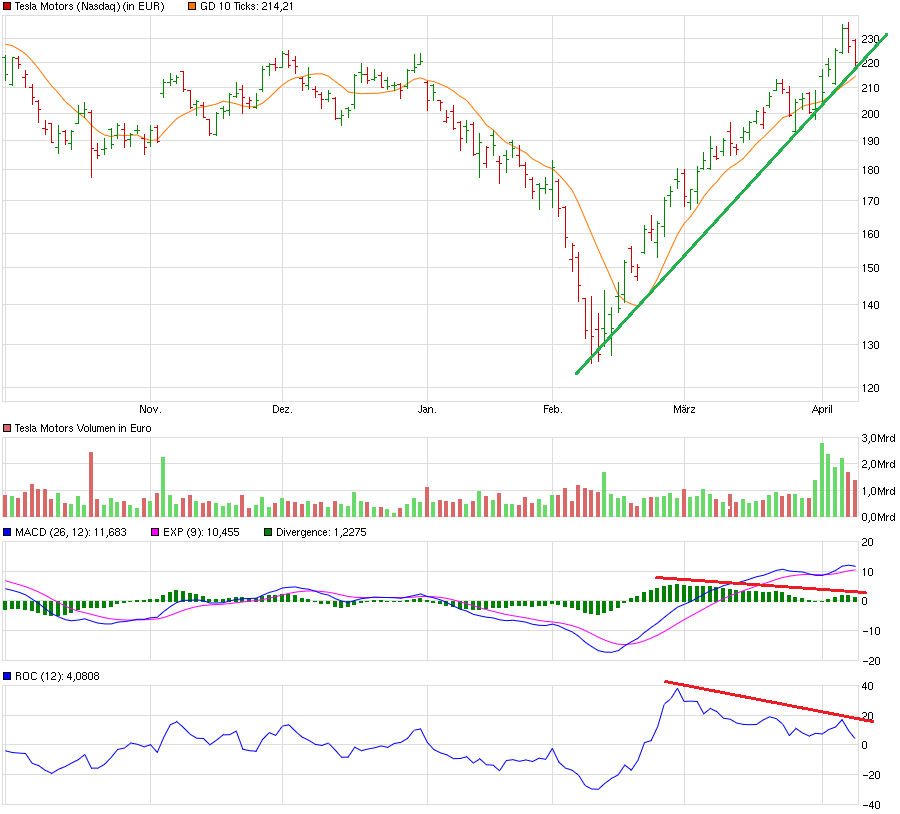
Task: Click the 'ROC (12): 4,0808' label
Action: (x=57, y=677)
